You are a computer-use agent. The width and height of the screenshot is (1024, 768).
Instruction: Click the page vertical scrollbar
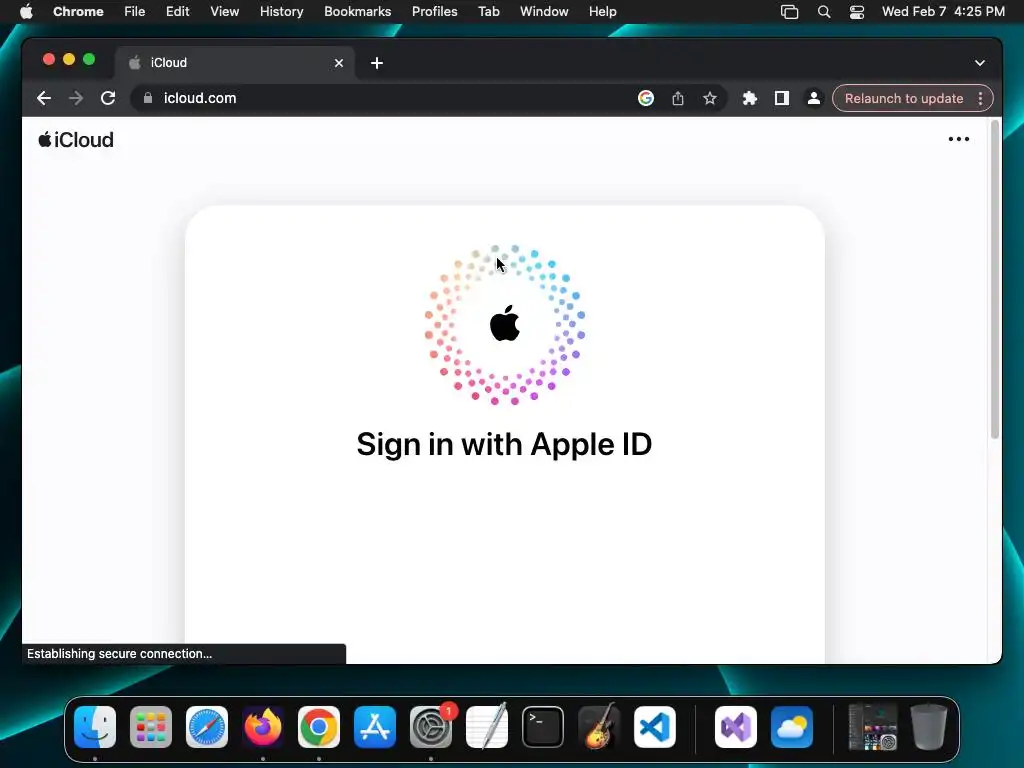(995, 281)
